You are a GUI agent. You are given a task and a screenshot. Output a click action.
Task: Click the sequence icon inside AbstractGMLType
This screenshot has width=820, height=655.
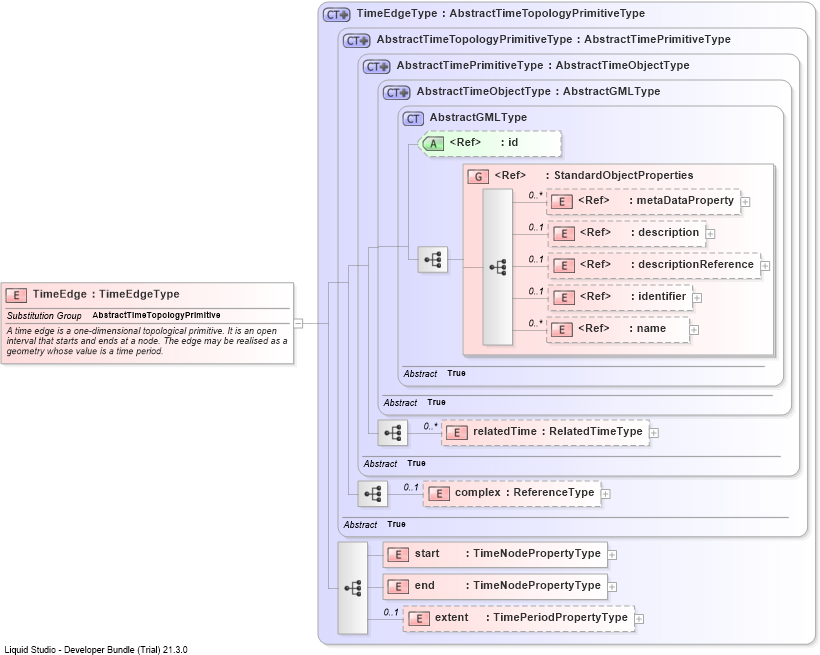432,259
